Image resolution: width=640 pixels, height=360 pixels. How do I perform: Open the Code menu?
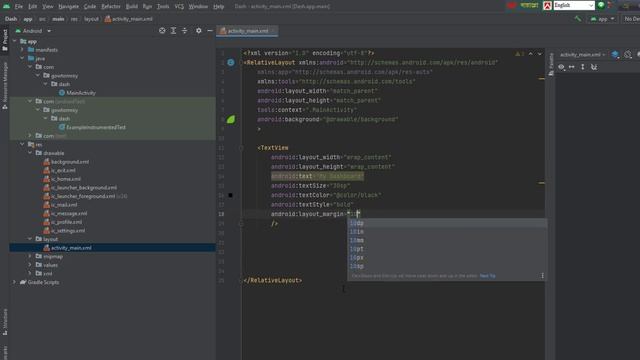tap(90, 7)
